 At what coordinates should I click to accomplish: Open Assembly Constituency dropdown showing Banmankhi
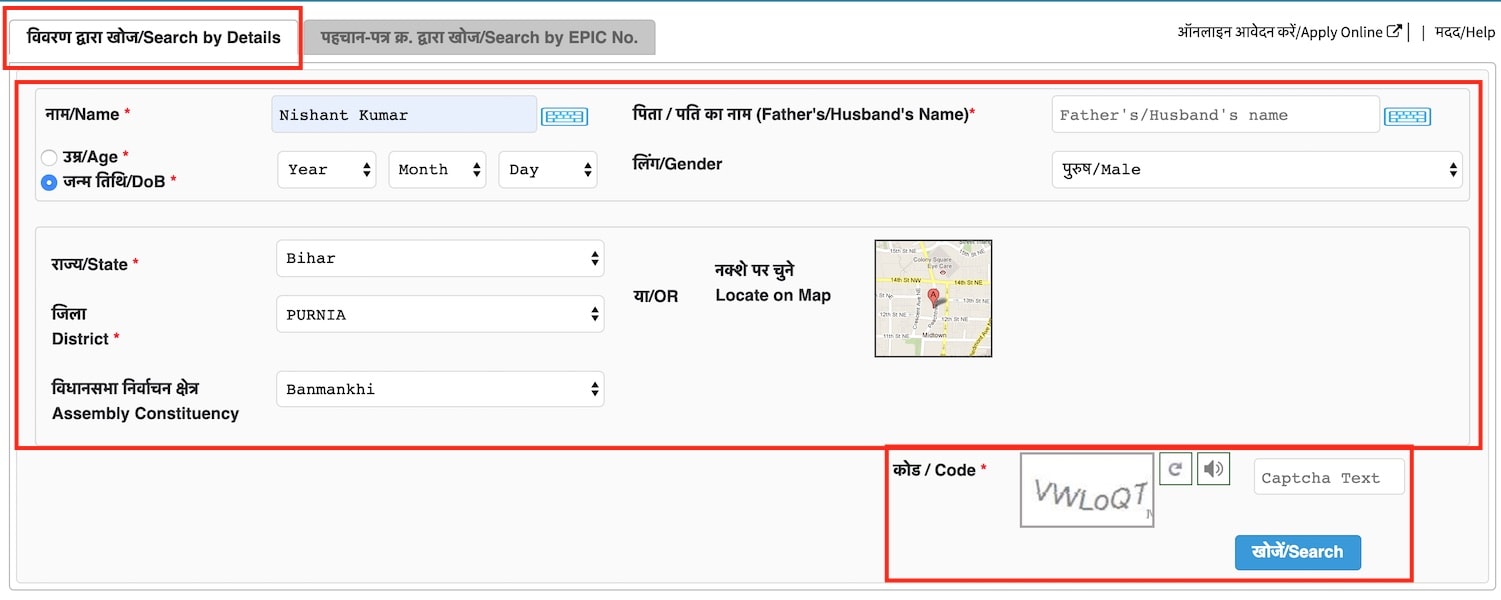pos(439,390)
